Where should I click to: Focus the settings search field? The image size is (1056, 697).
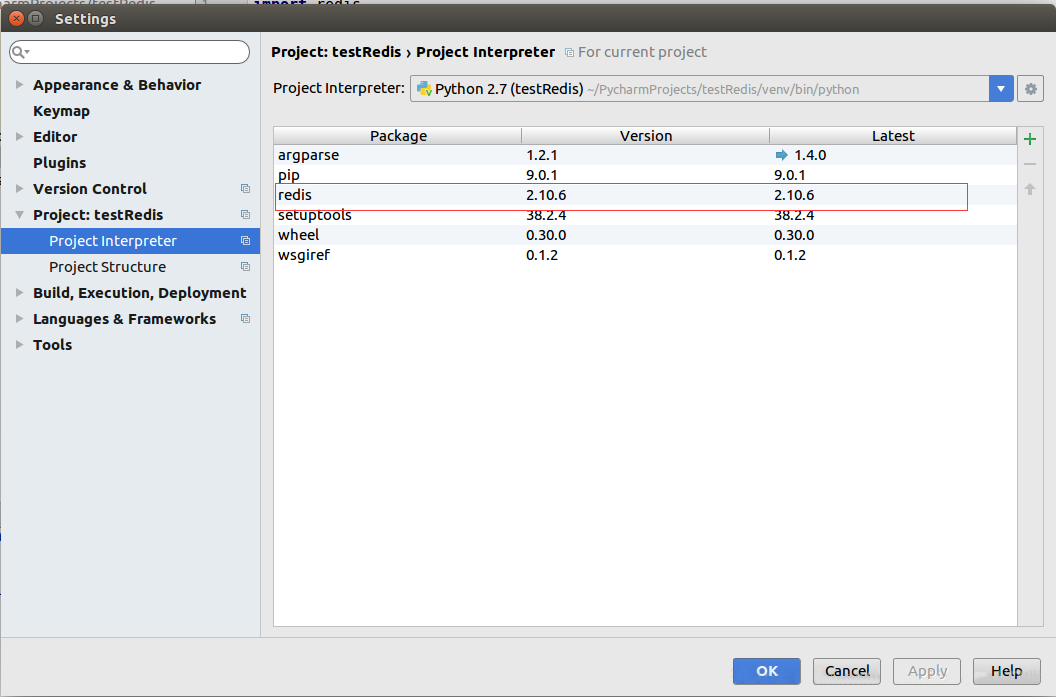pyautogui.click(x=129, y=52)
